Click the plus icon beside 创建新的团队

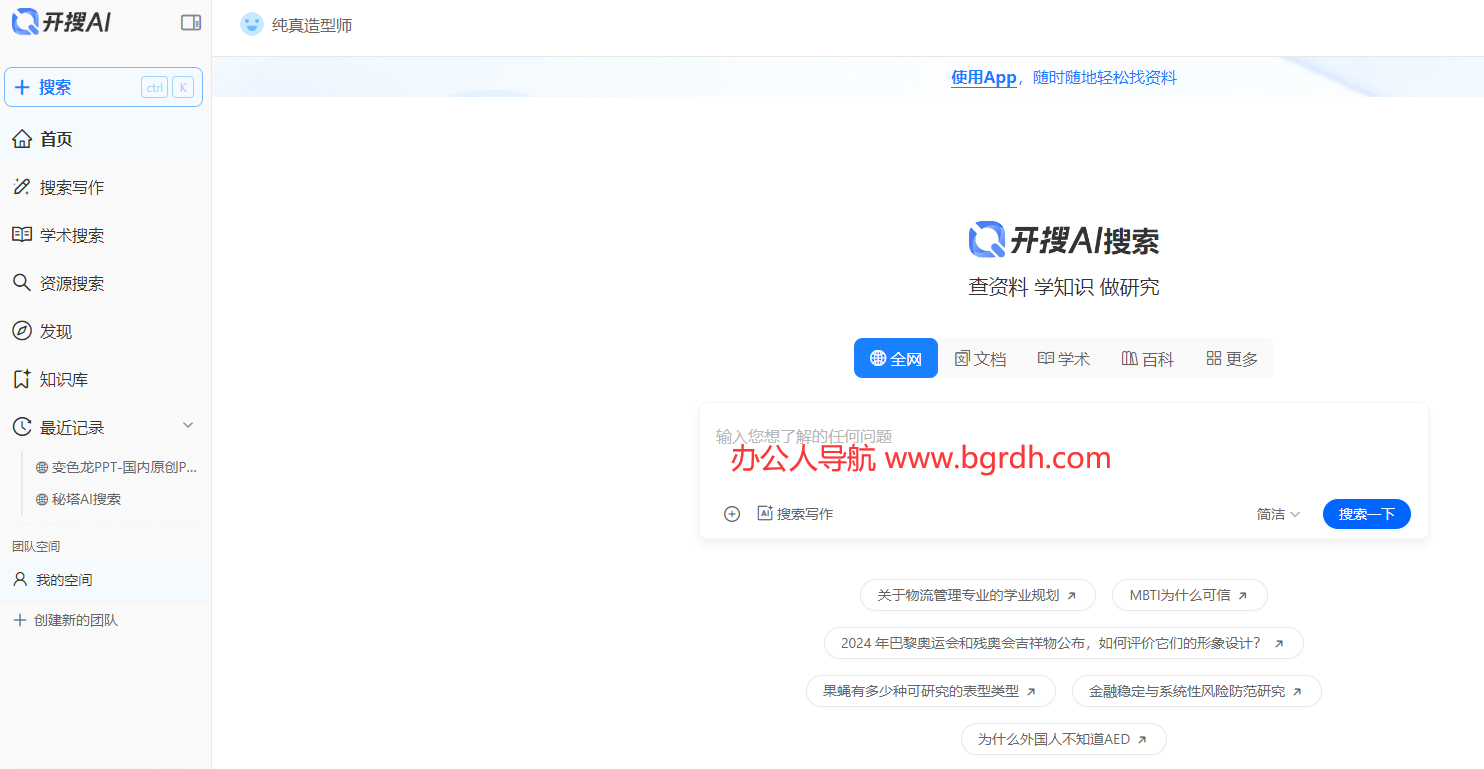click(x=20, y=620)
